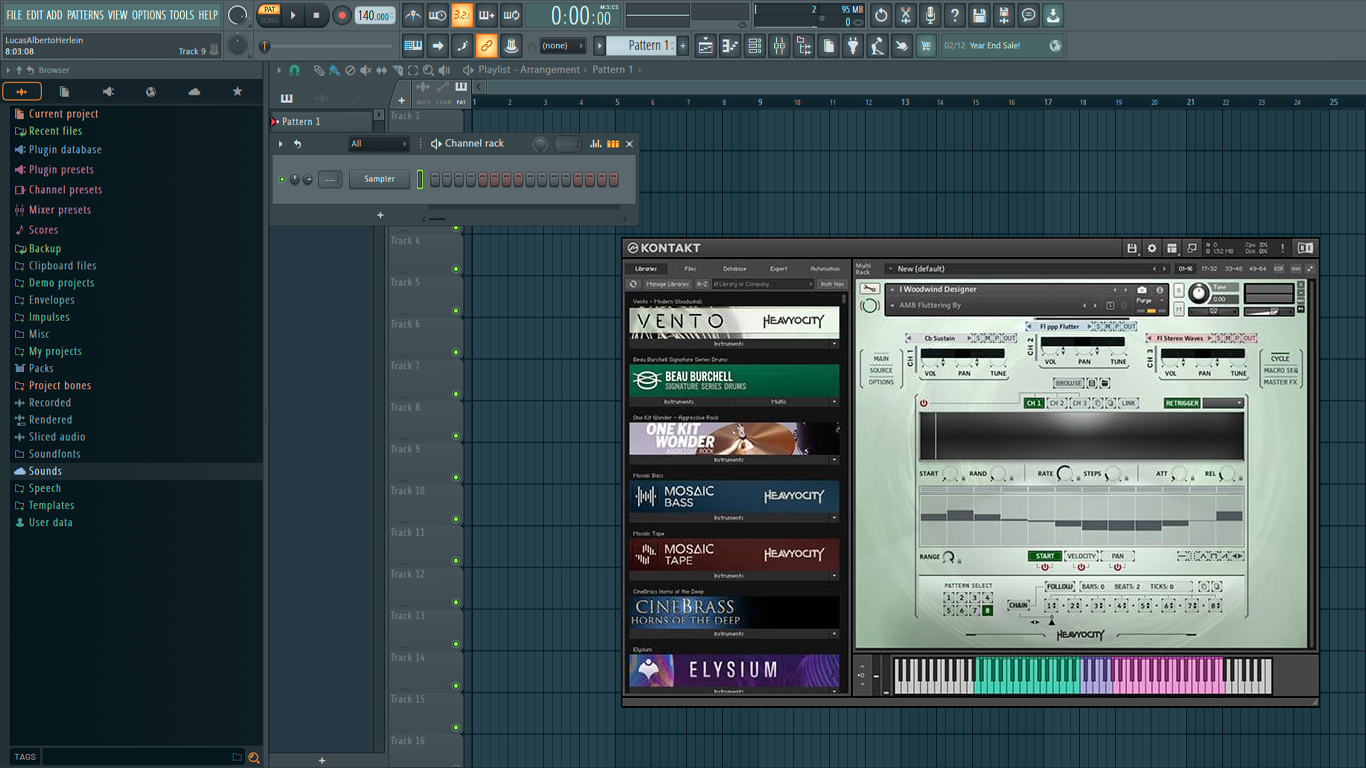Click the scissors audio editor icon

point(905,15)
